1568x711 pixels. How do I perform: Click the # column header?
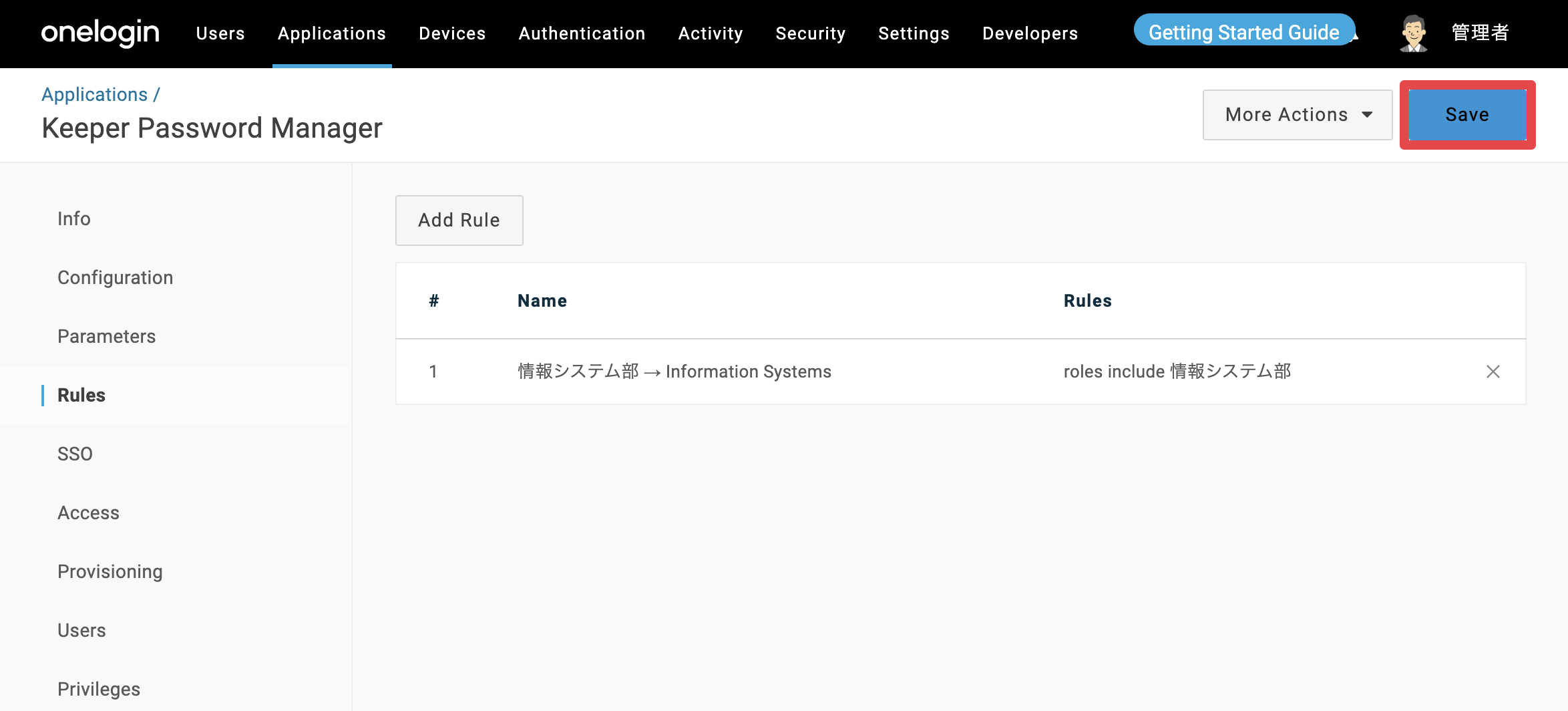(x=434, y=301)
